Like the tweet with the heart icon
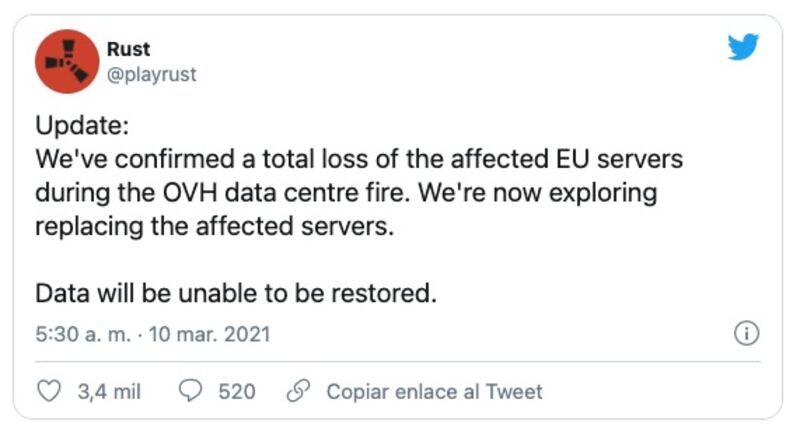Image resolution: width=800 pixels, height=438 pixels. tap(49, 391)
